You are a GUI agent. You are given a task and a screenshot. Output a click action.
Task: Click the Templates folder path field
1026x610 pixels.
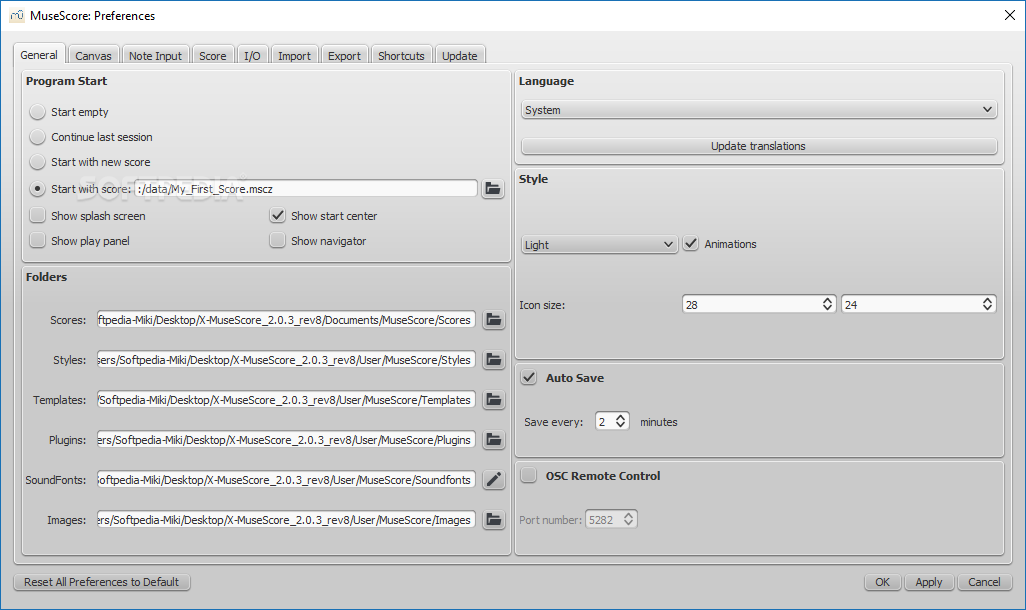coord(287,399)
